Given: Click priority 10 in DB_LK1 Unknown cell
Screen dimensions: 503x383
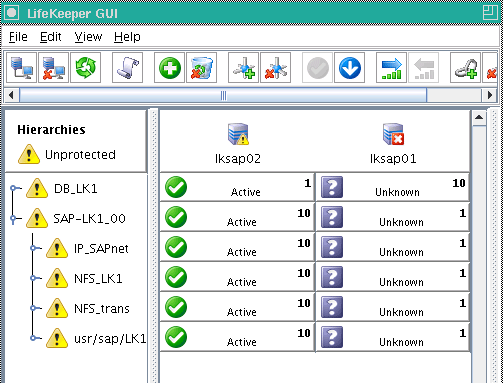Looking at the screenshot, I should (x=459, y=183).
